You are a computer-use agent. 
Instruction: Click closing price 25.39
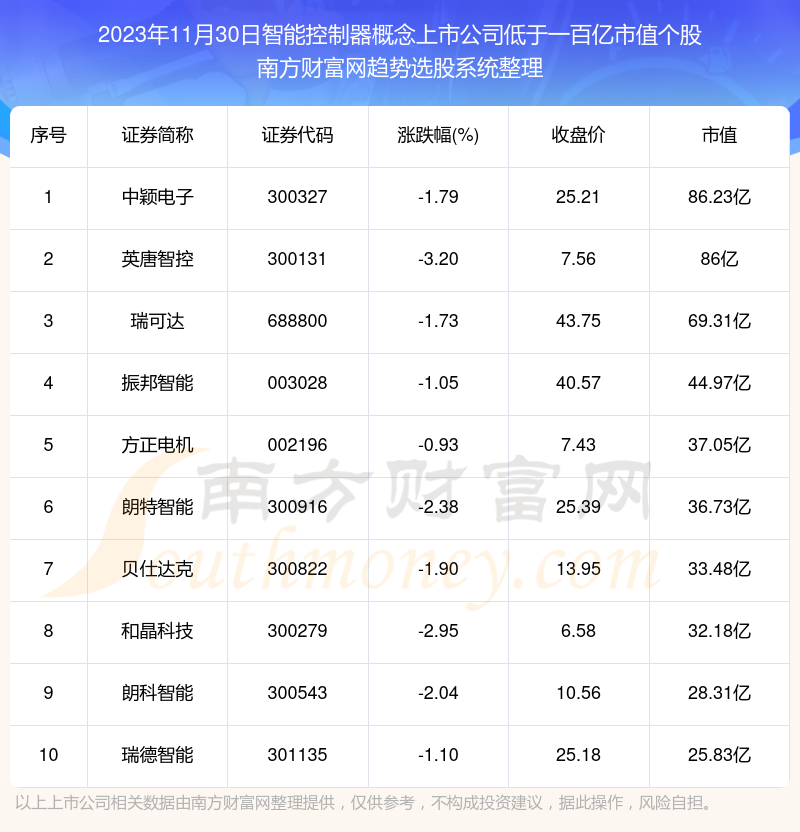[x=578, y=508]
